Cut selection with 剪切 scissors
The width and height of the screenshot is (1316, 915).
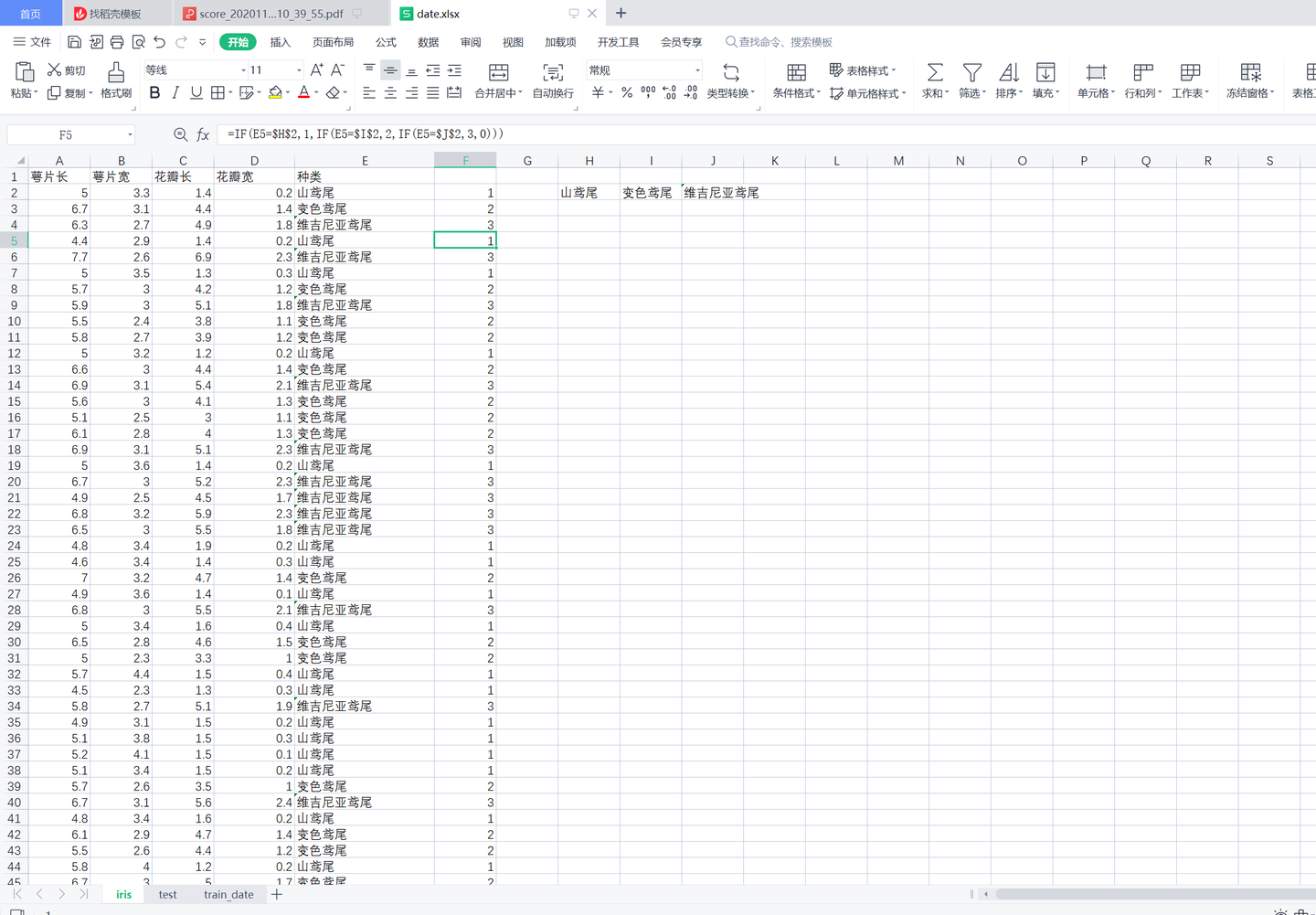point(66,70)
